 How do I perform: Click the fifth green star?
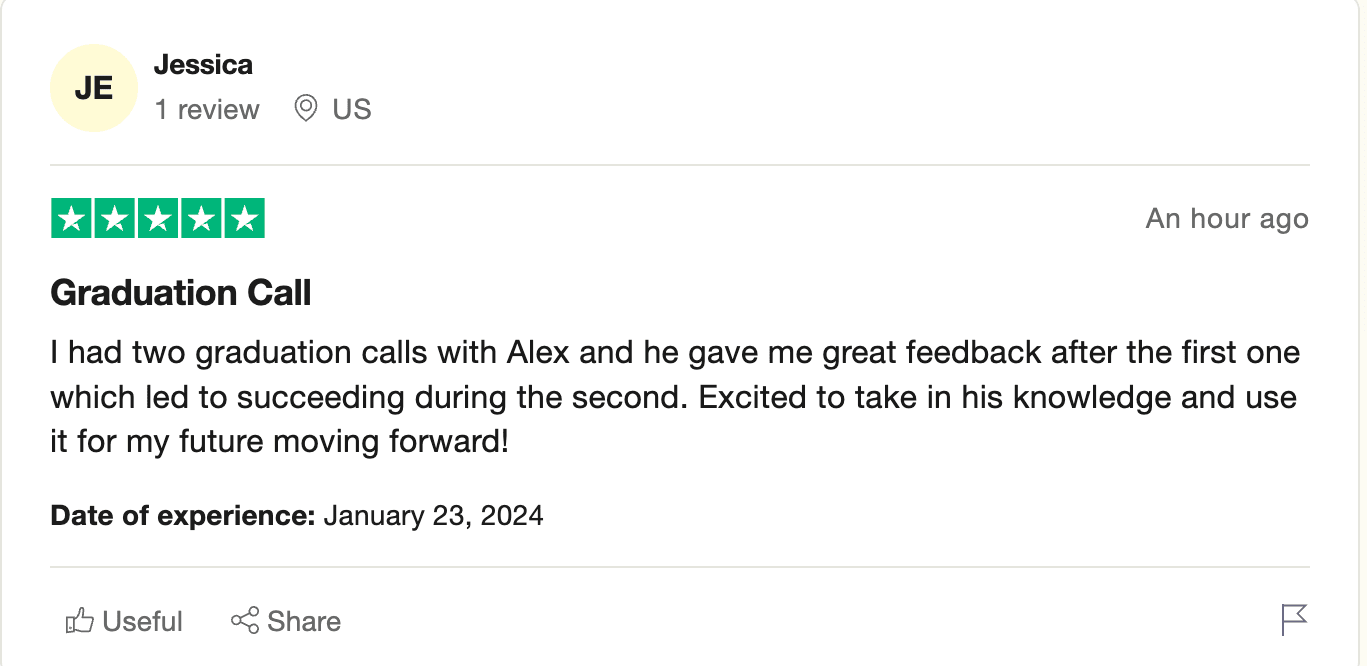click(x=244, y=219)
